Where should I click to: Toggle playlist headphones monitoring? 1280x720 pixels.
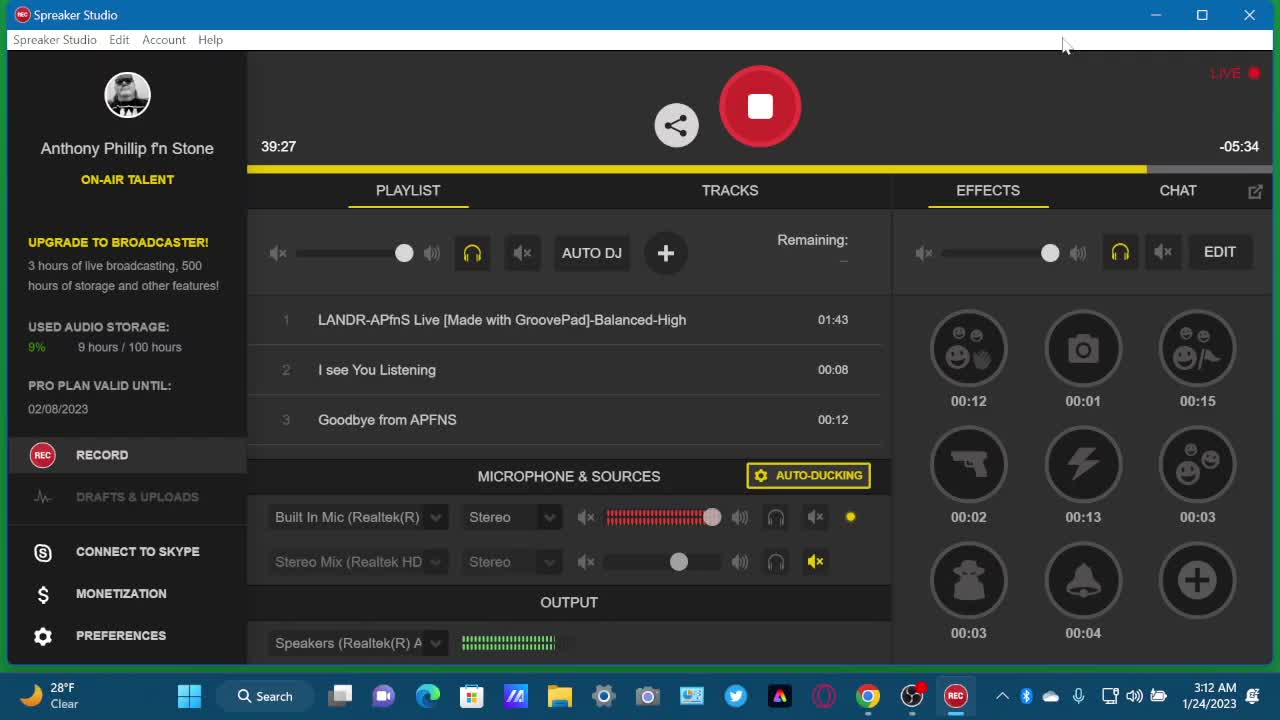pos(472,253)
